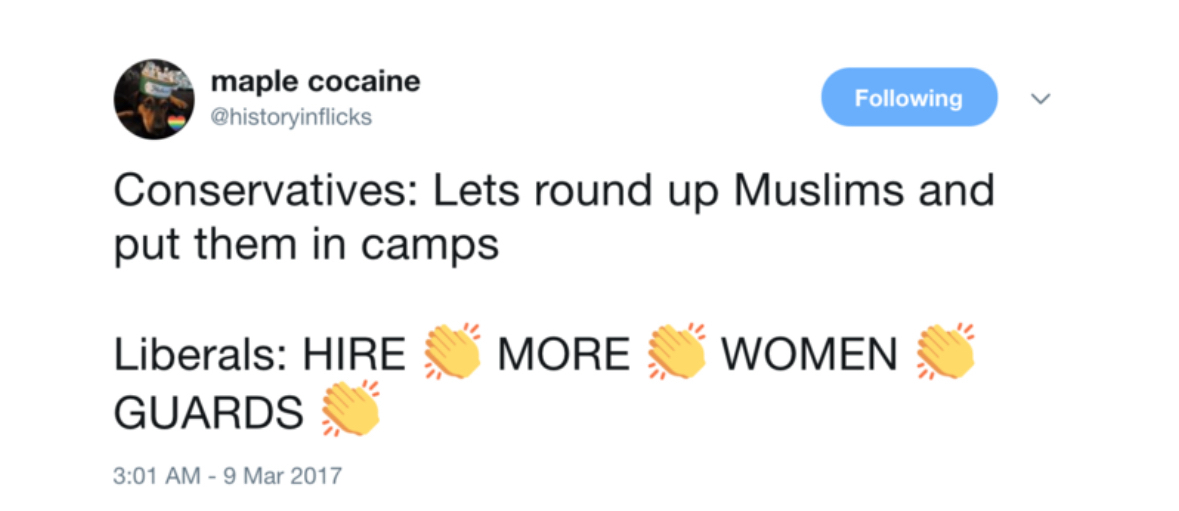This screenshot has width=1179, height=511.
Task: Click the clapping hands emoji after GUARDS
Action: 350,408
